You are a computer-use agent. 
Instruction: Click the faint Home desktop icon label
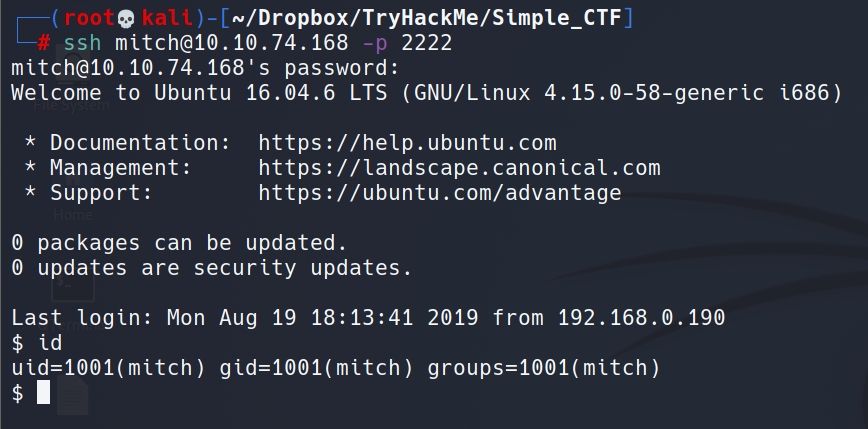tap(73, 215)
